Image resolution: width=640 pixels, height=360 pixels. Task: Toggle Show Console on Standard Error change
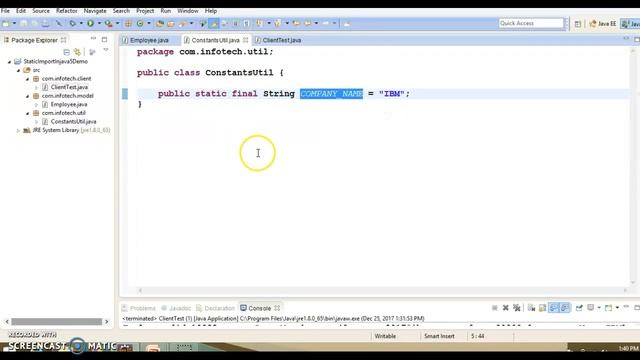(565, 308)
